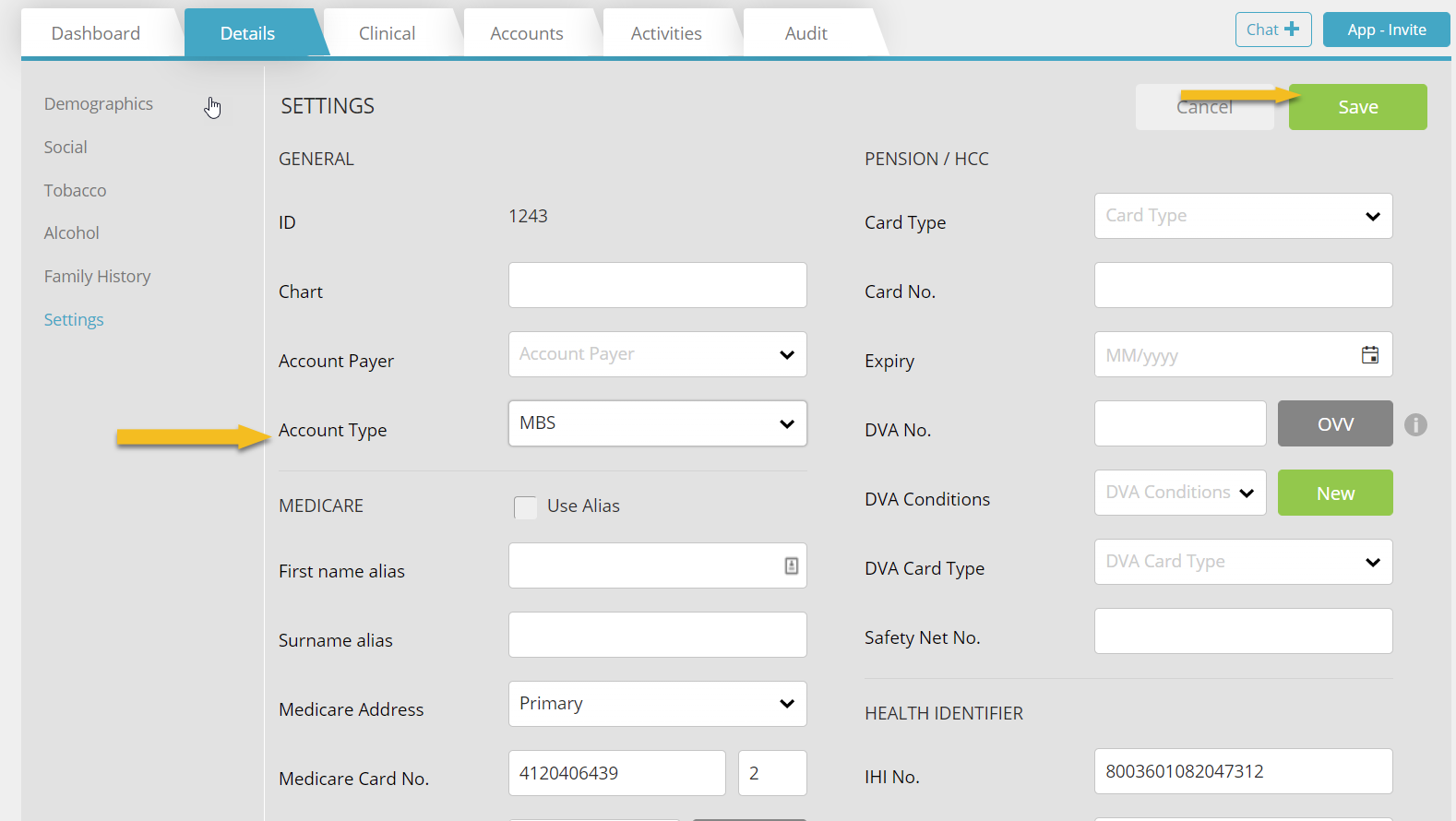Click the Medicare card reference field showing 2

[x=772, y=773]
